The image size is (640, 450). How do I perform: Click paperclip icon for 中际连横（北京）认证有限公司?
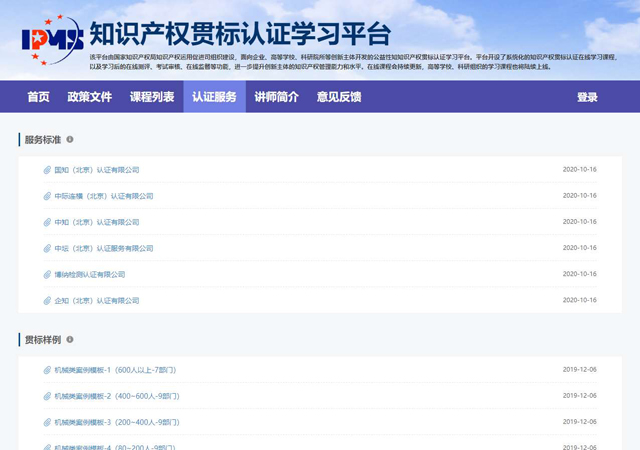click(47, 196)
